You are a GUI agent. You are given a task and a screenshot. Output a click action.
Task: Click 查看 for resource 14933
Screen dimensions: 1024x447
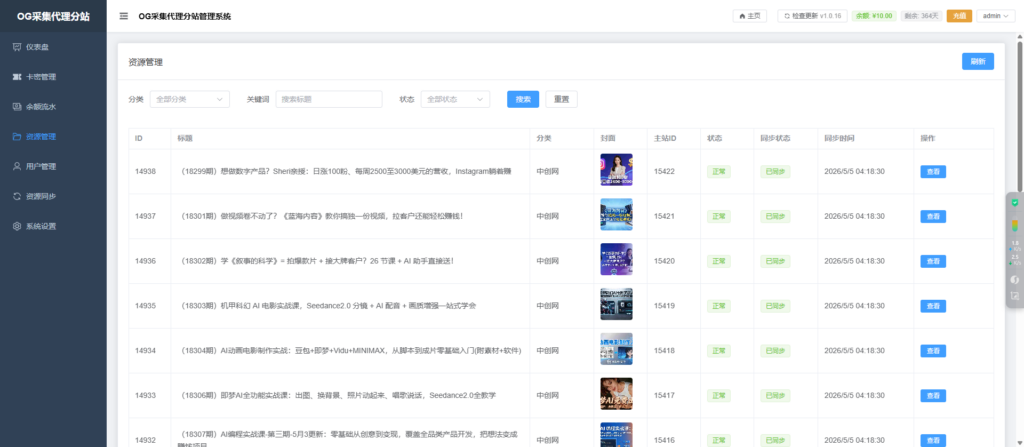pyautogui.click(x=933, y=395)
